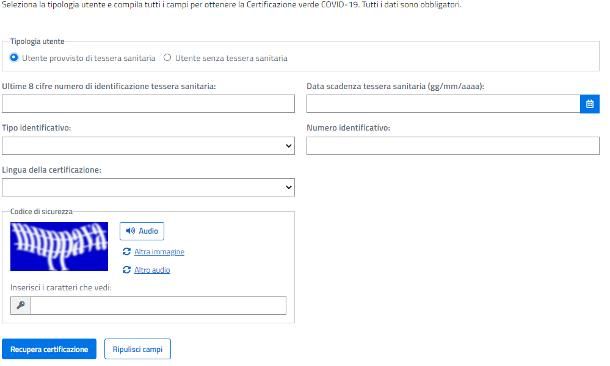Click the 'Numero identificativo:' label
Screen dimensions: 610x366
pos(348,128)
